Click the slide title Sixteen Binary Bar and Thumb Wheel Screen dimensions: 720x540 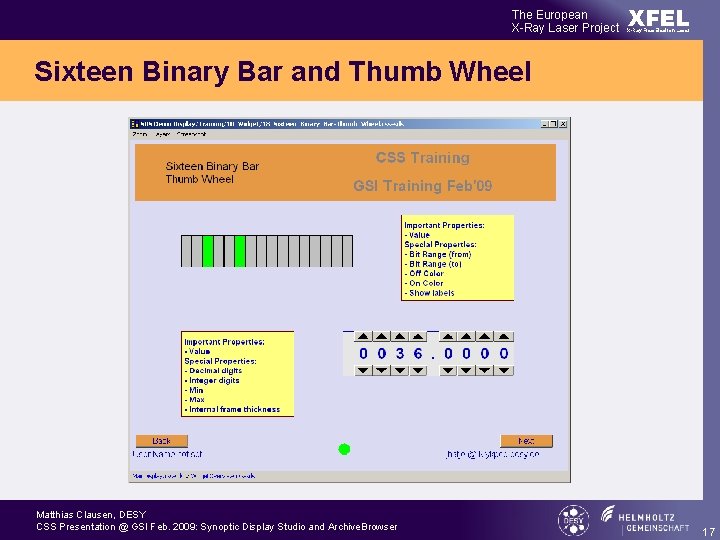(283, 72)
